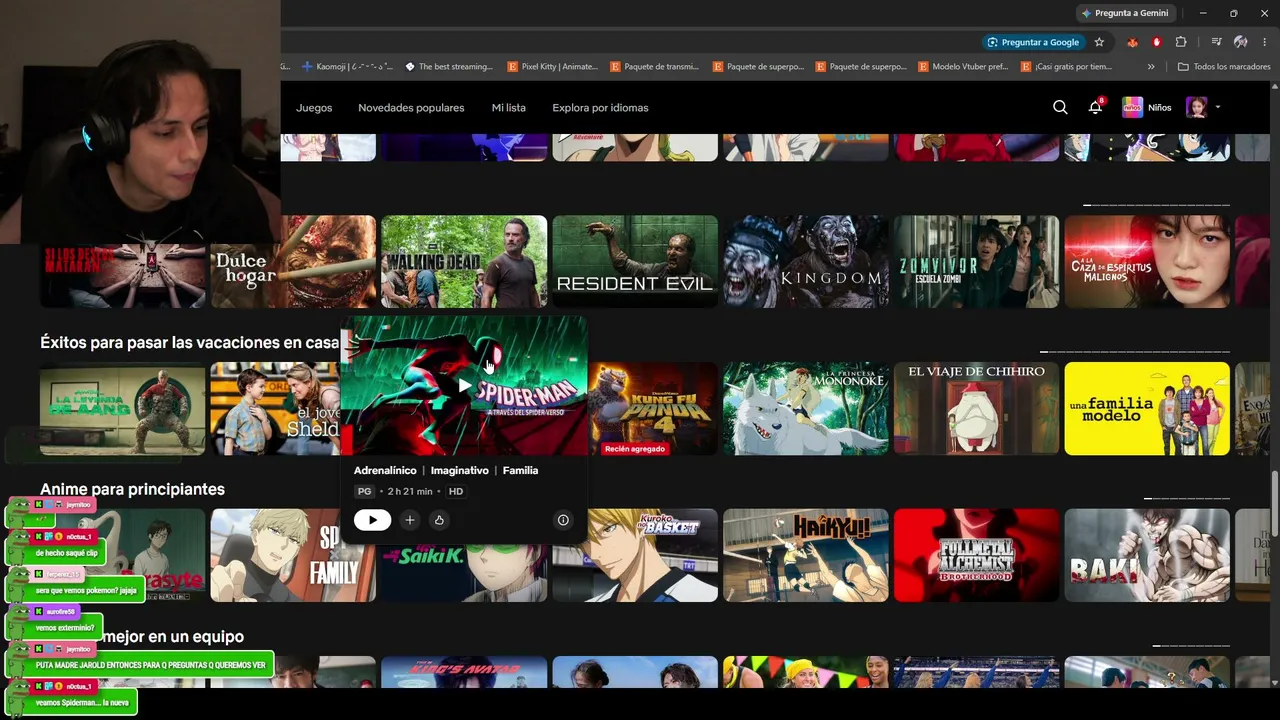Click the red shield extension icon
Viewport: 1280px width, 720px height.
pyautogui.click(x=1157, y=42)
